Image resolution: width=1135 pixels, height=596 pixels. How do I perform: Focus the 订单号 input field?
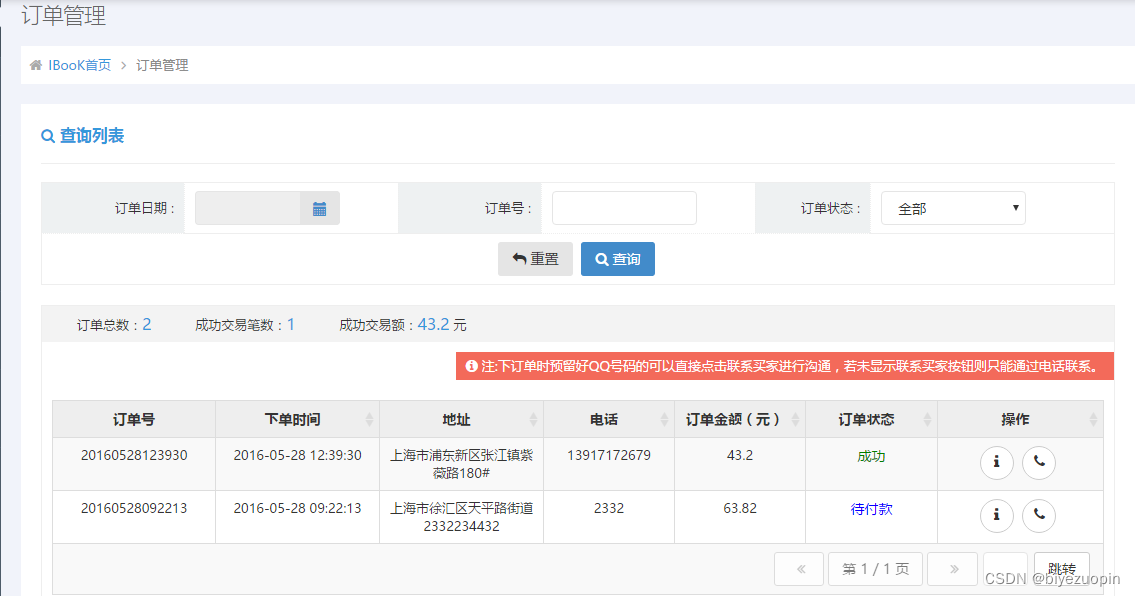tap(624, 209)
